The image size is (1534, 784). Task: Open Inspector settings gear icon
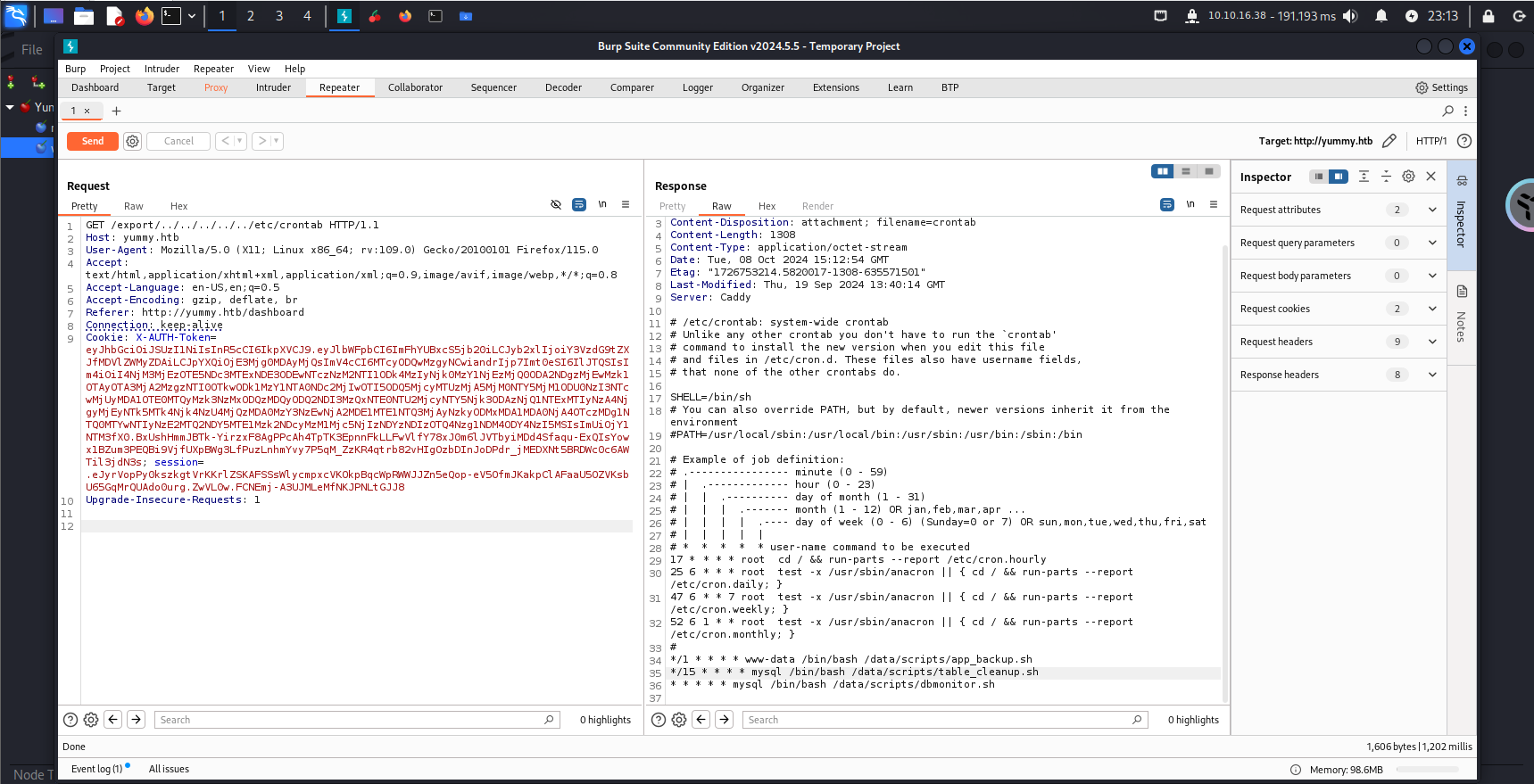click(1408, 177)
